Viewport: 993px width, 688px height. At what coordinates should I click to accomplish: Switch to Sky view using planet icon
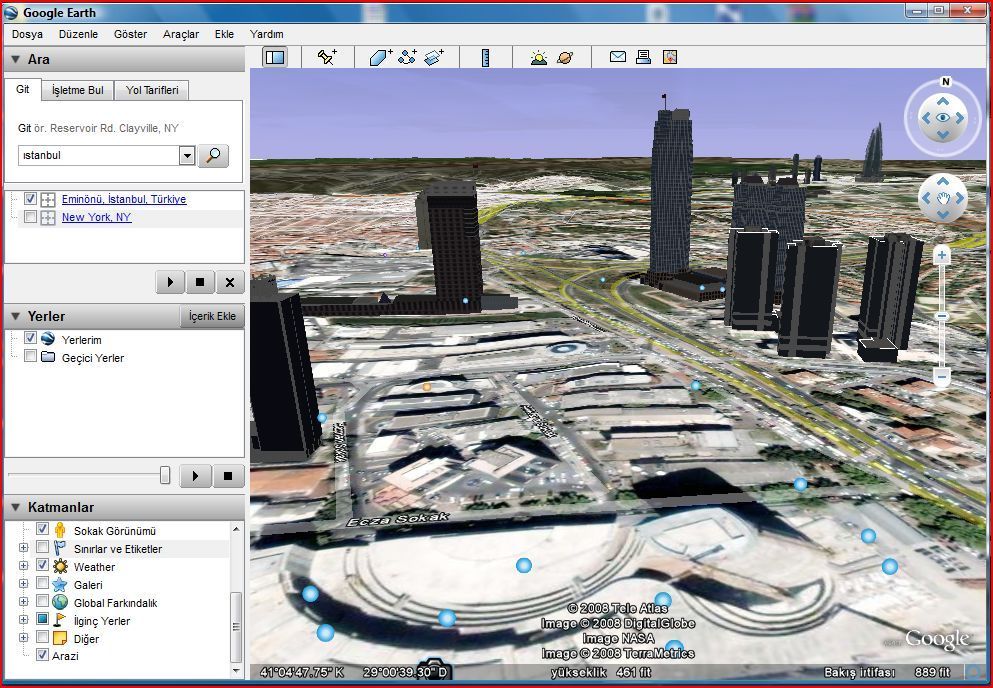(x=565, y=58)
